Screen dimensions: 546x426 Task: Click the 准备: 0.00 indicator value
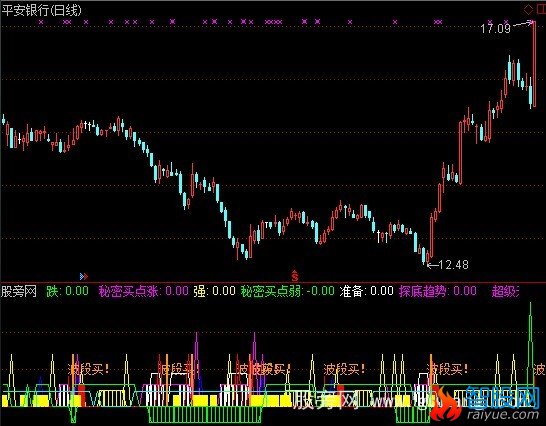[x=367, y=291]
